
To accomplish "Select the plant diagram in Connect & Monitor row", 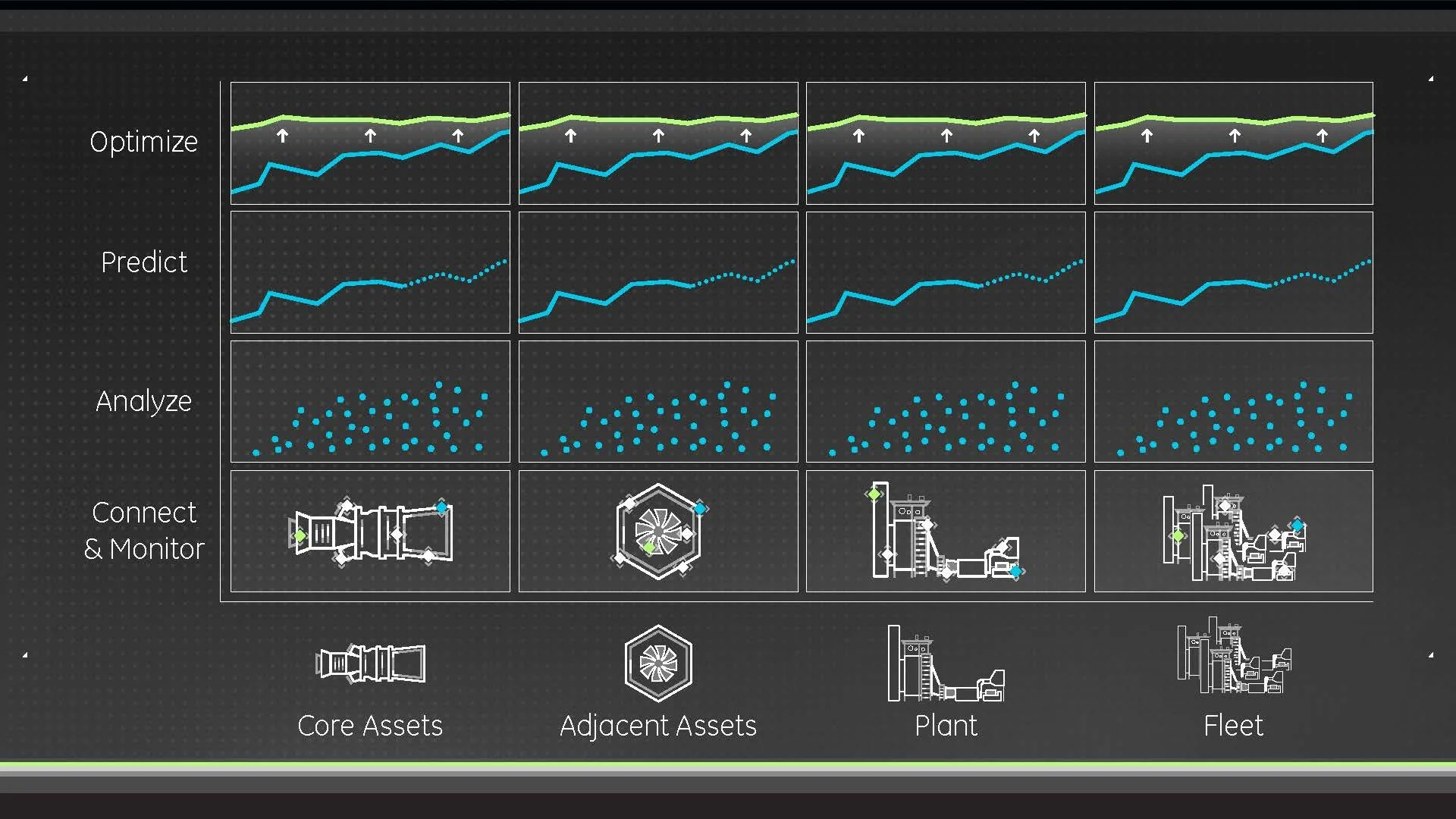I will [946, 531].
